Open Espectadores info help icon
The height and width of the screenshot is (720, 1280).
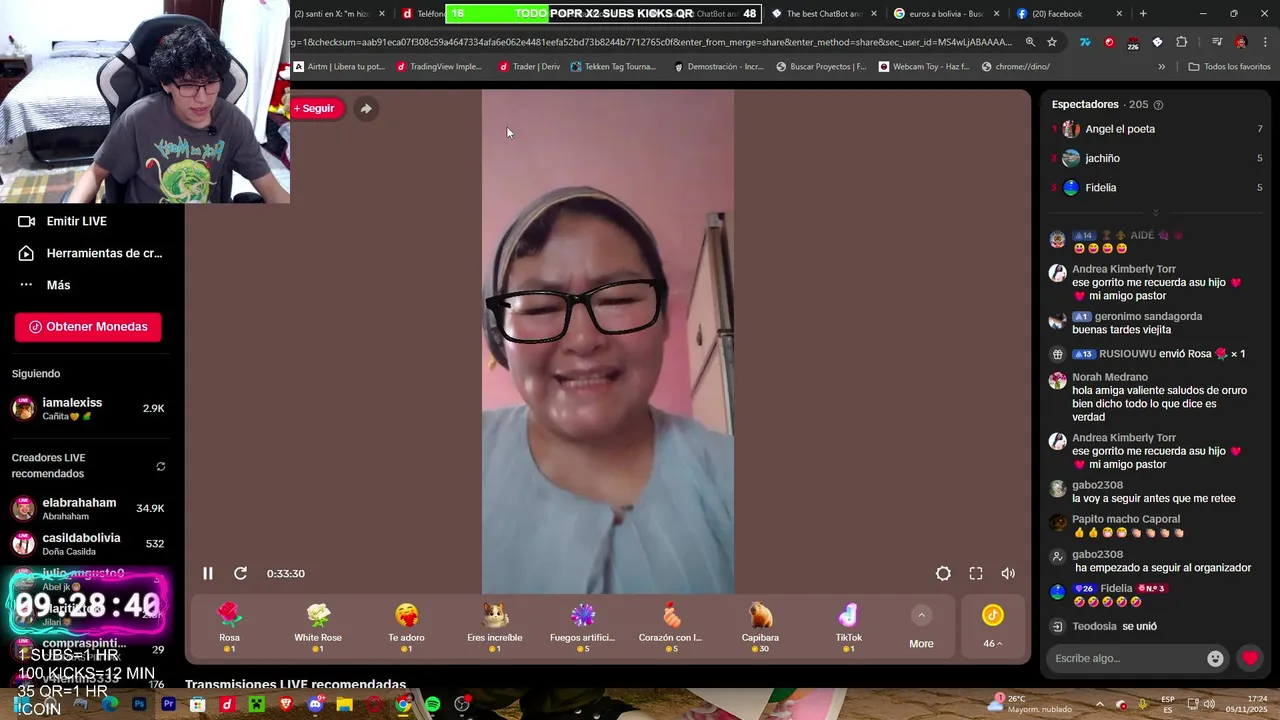pos(1159,105)
